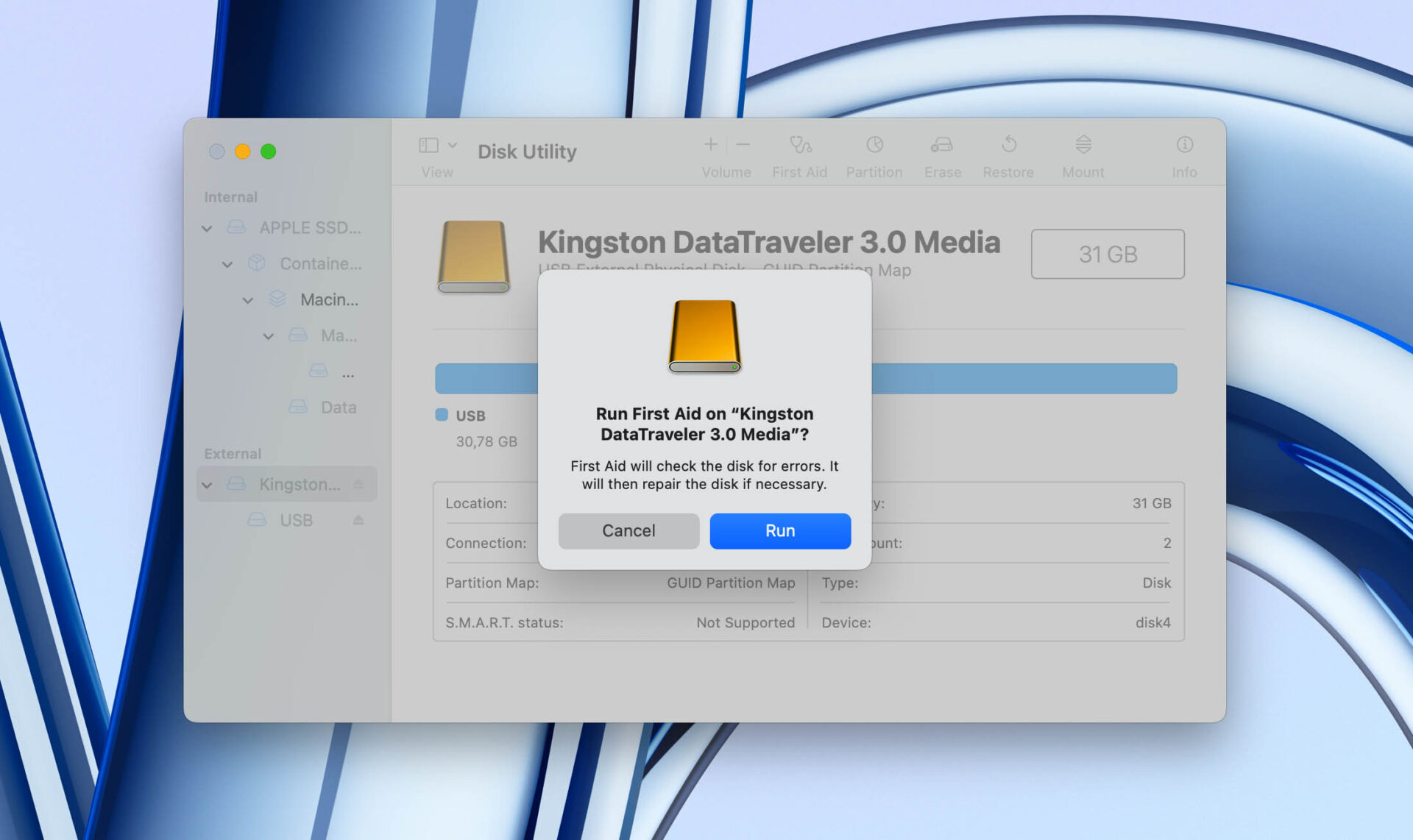Image resolution: width=1413 pixels, height=840 pixels.
Task: Collapse the Kingston disclosure triangle
Action: 207,484
